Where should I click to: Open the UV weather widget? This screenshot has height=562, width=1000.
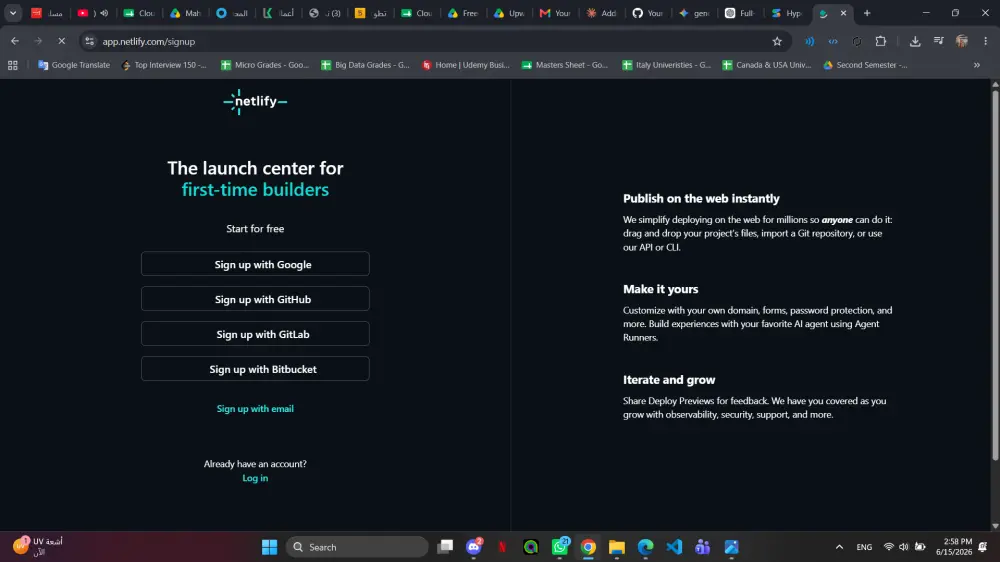point(38,547)
